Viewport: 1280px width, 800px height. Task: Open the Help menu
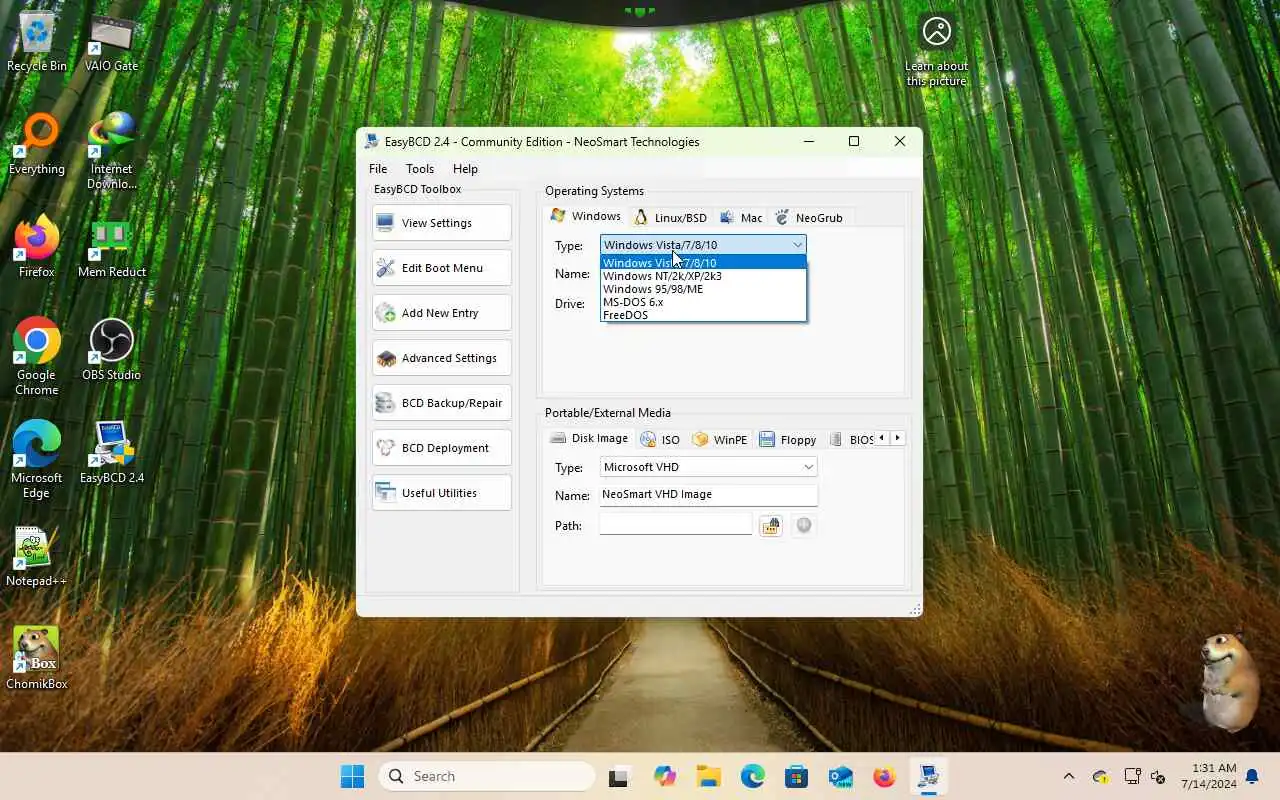pos(465,169)
